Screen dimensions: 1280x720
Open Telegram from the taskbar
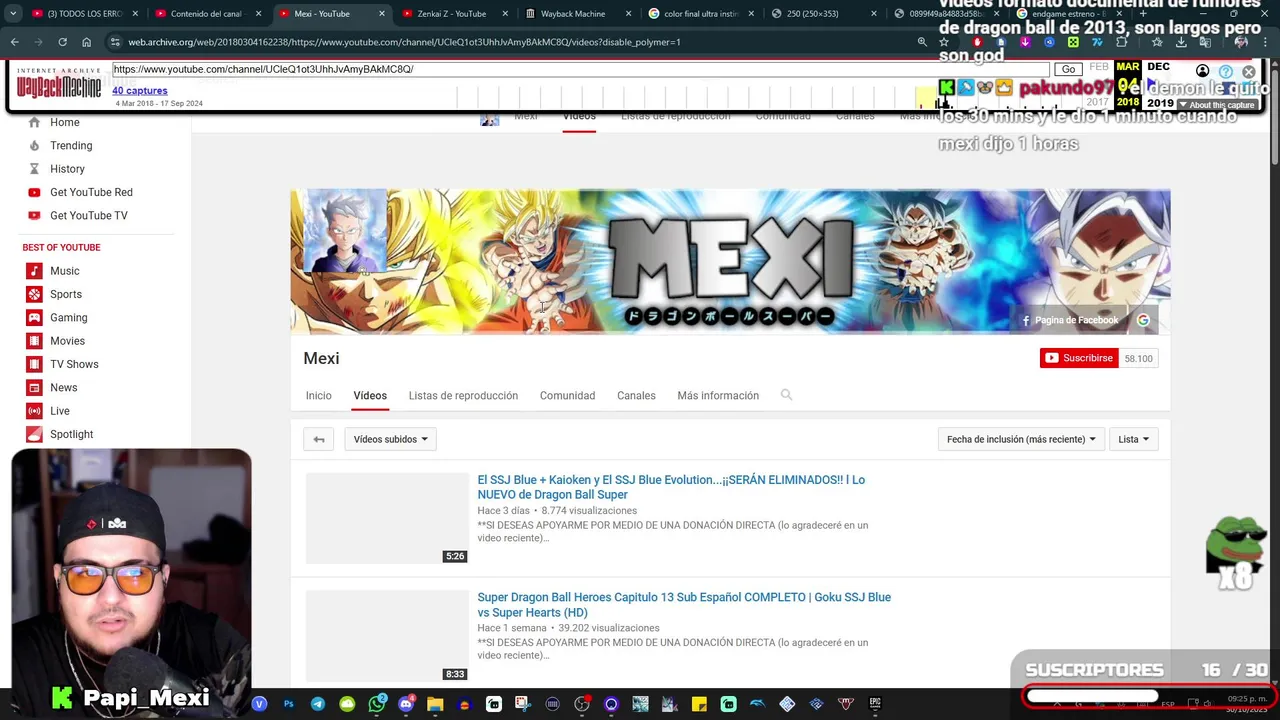coord(318,704)
